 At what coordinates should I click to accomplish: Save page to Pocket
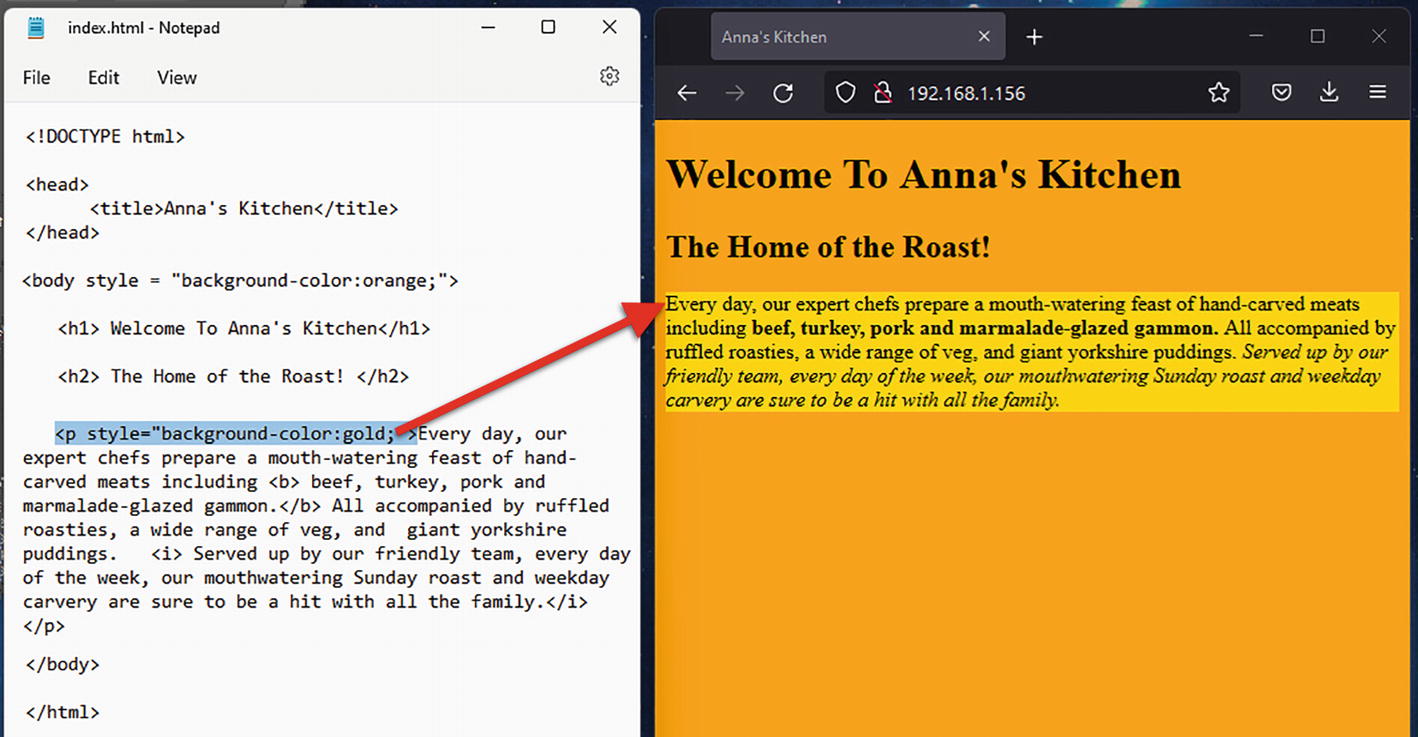1281,93
